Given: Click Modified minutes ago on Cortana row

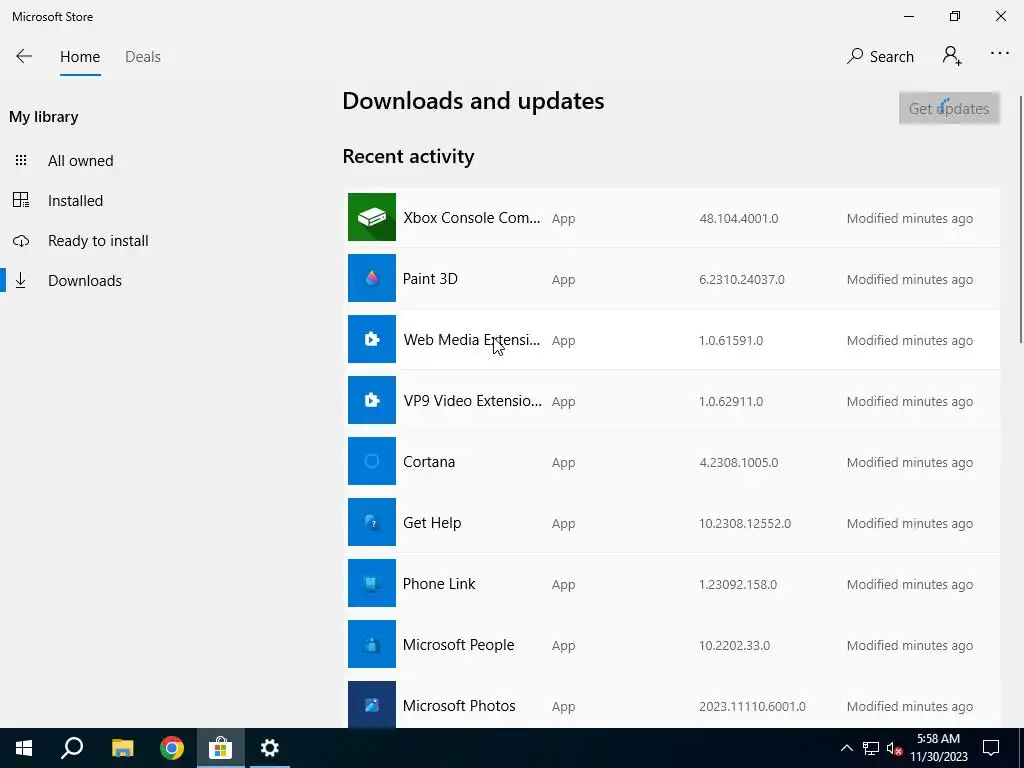Looking at the screenshot, I should click(910, 462).
